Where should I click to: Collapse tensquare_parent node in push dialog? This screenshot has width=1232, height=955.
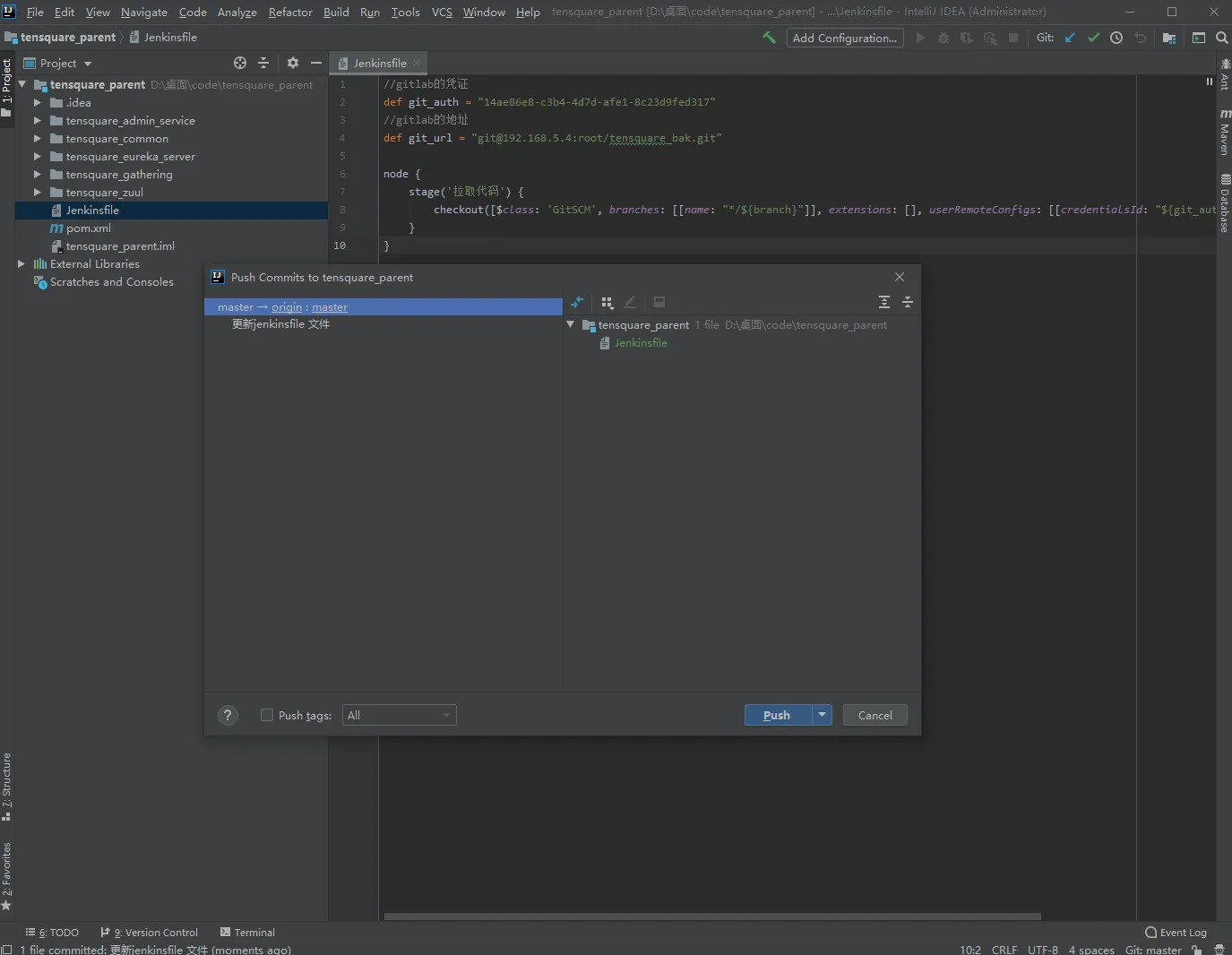point(571,324)
